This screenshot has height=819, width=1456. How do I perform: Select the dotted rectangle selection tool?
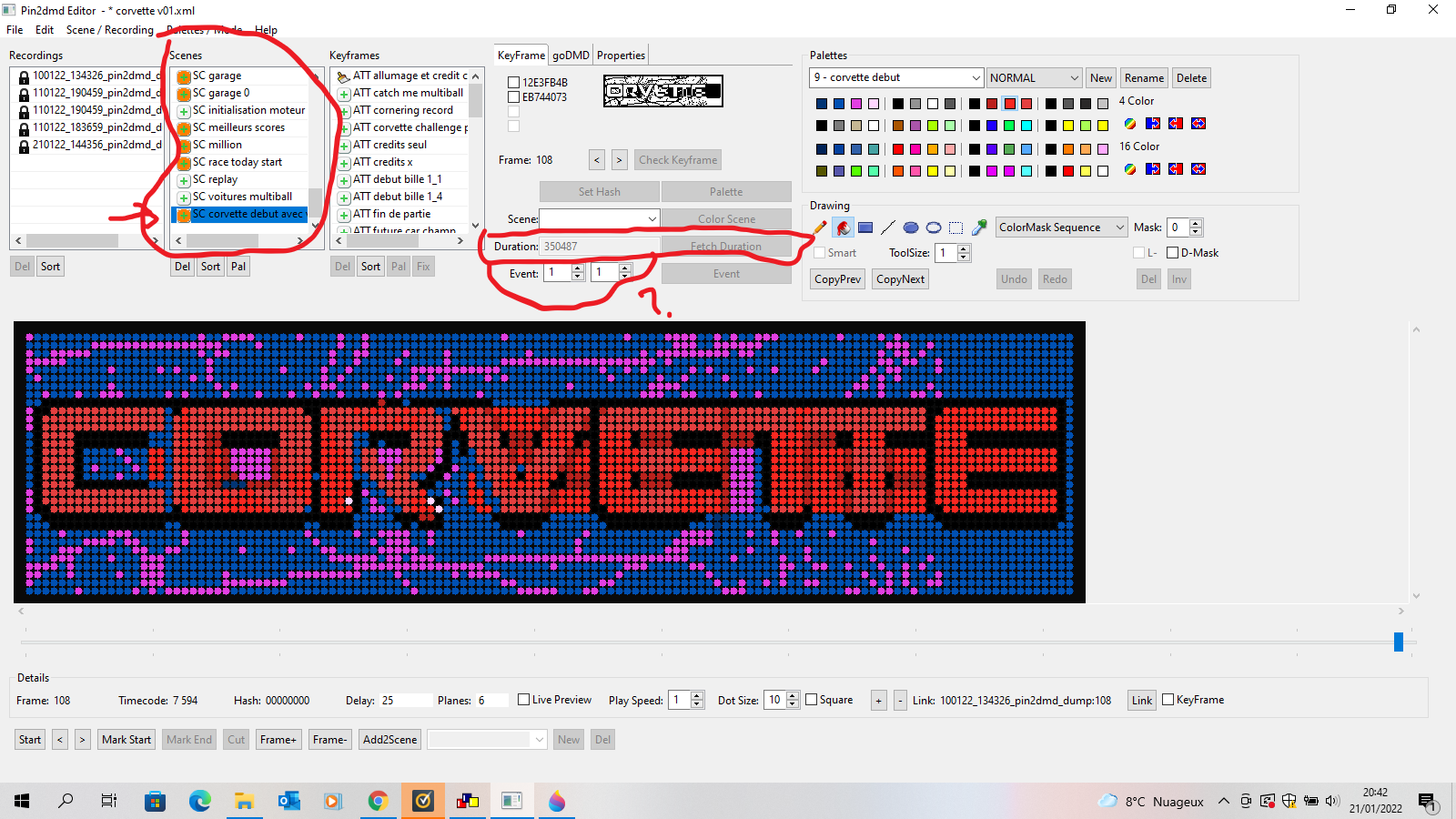click(956, 227)
